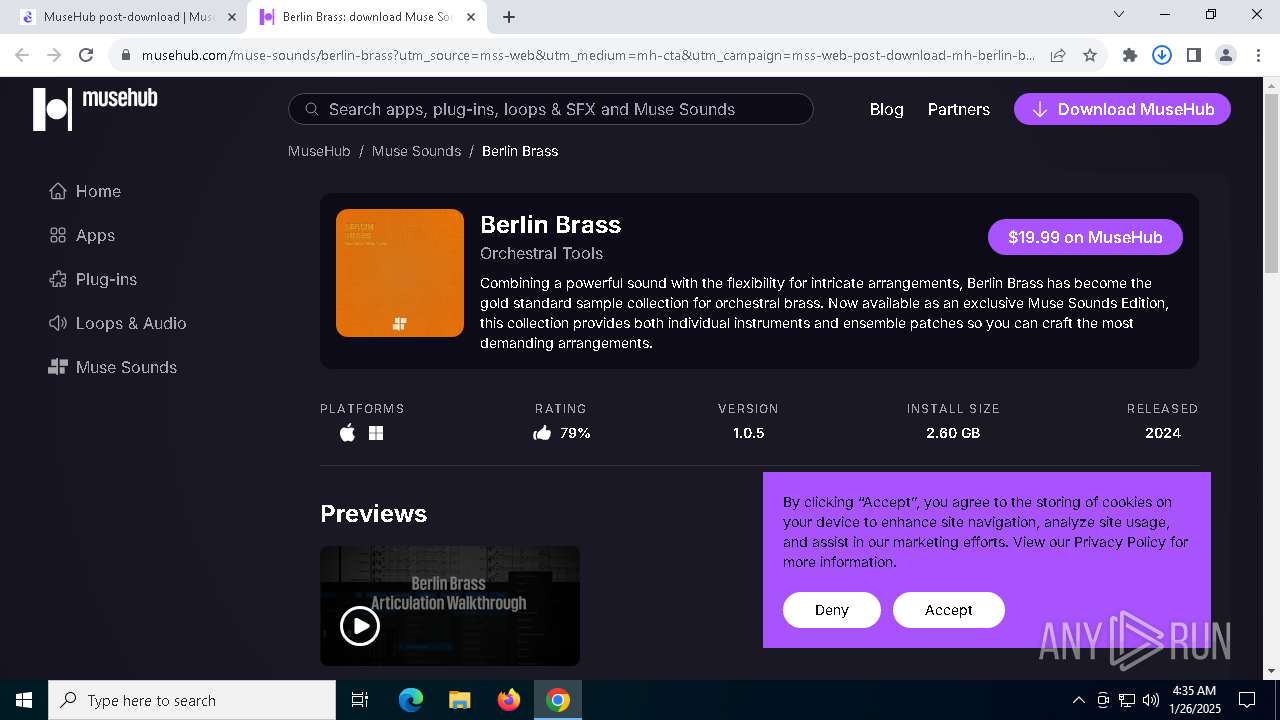1280x720 pixels.
Task: Accept cookies in the consent banner
Action: (948, 610)
